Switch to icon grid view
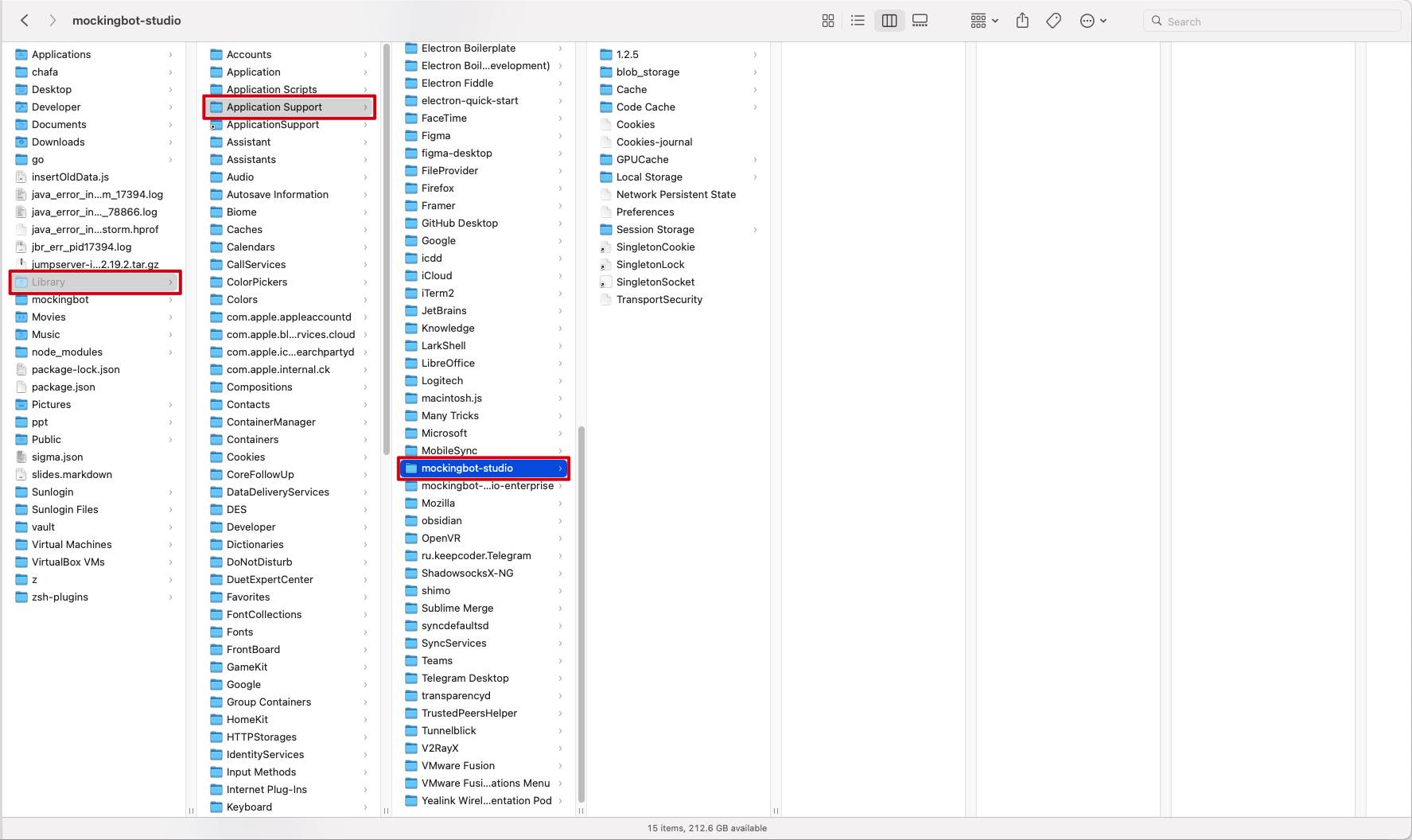 click(828, 21)
